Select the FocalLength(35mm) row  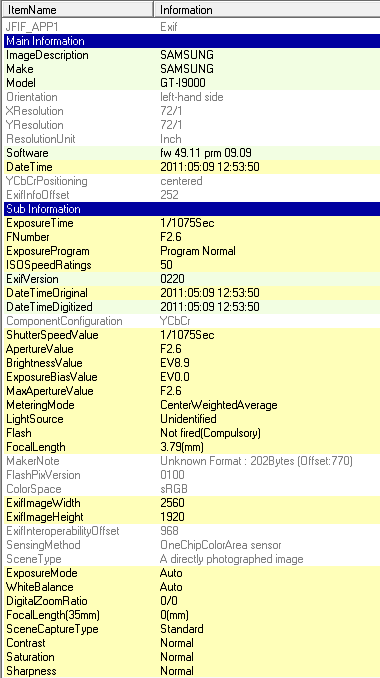tap(192, 615)
